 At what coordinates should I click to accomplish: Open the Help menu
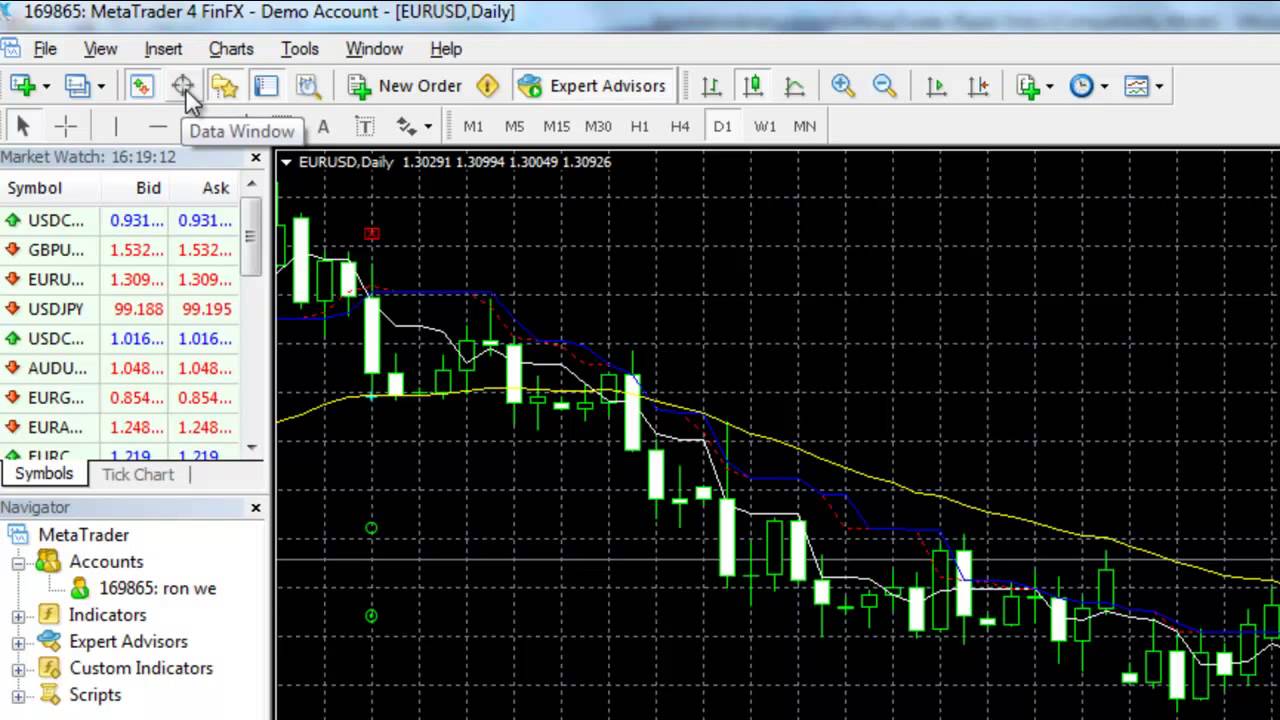(x=446, y=49)
